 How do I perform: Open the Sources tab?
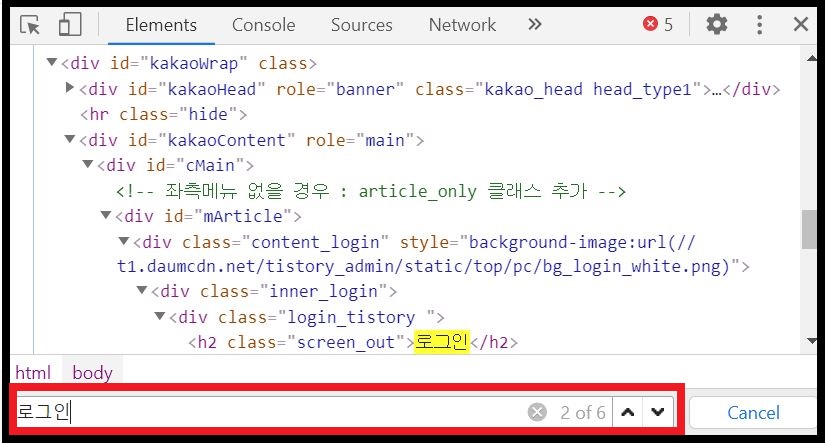click(361, 25)
